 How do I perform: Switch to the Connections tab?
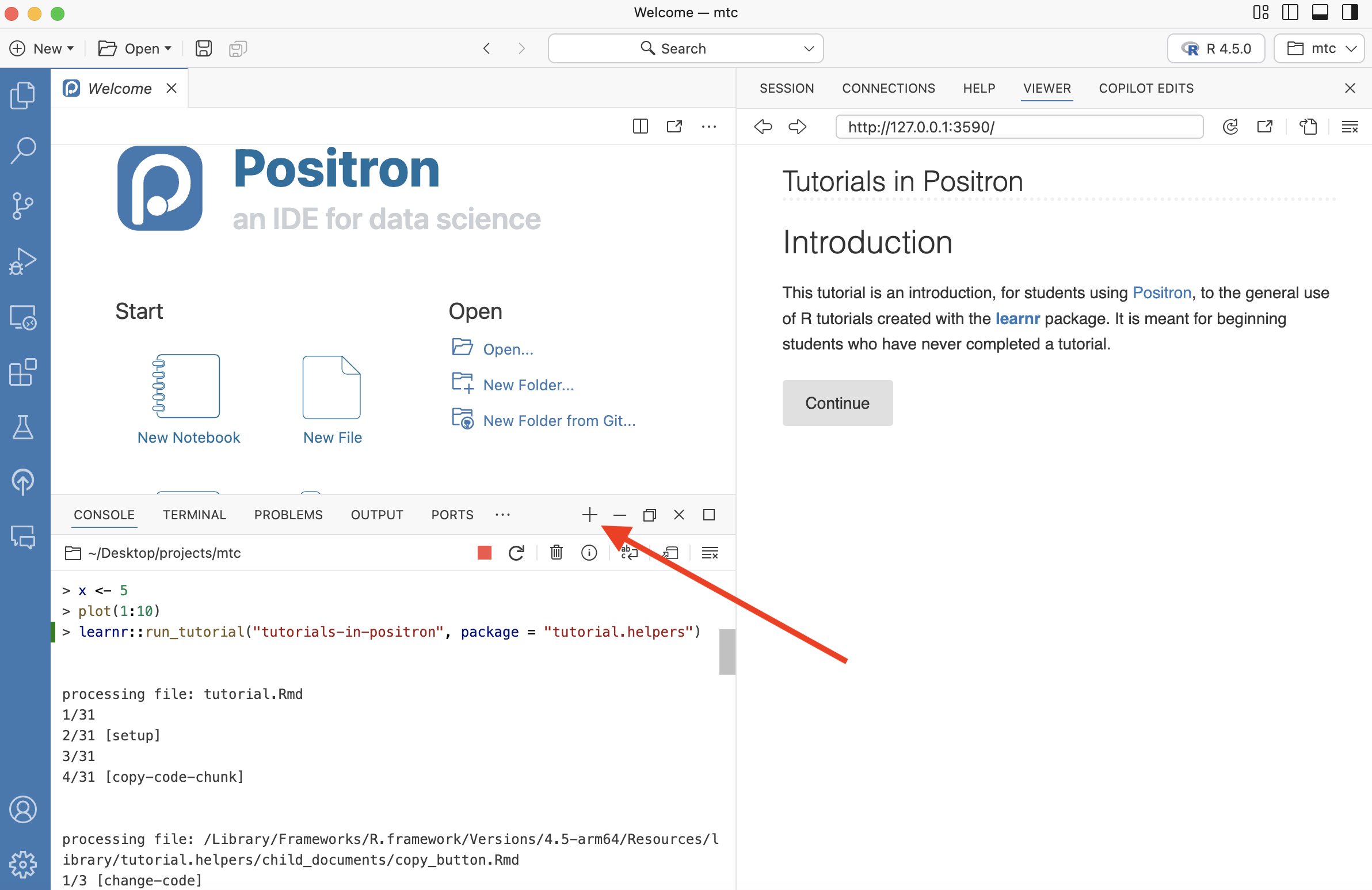click(889, 88)
